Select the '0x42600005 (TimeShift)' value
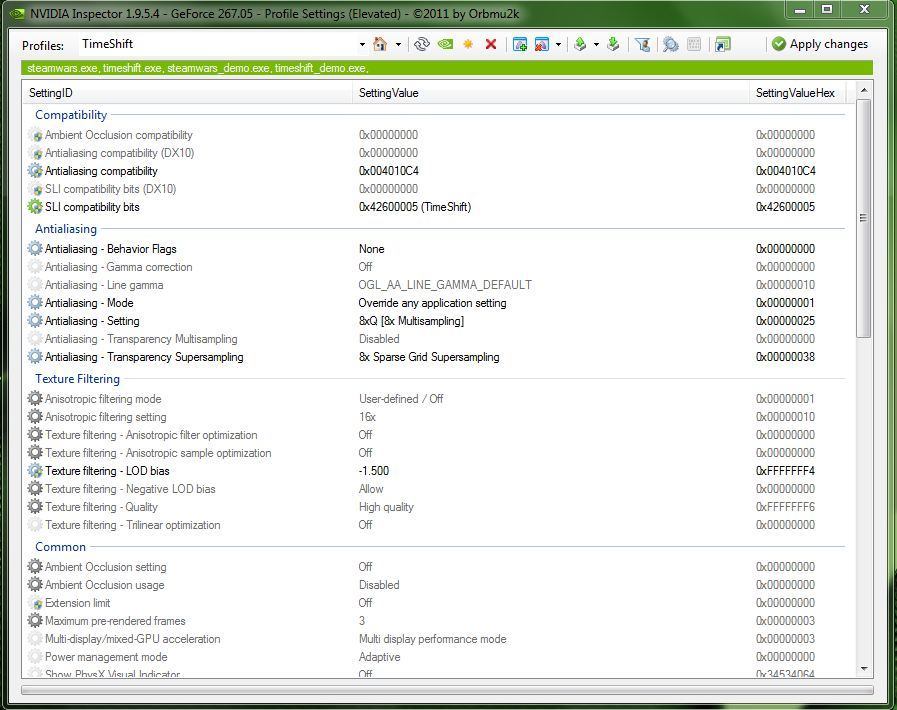Screen dimensions: 897x710 pos(415,207)
